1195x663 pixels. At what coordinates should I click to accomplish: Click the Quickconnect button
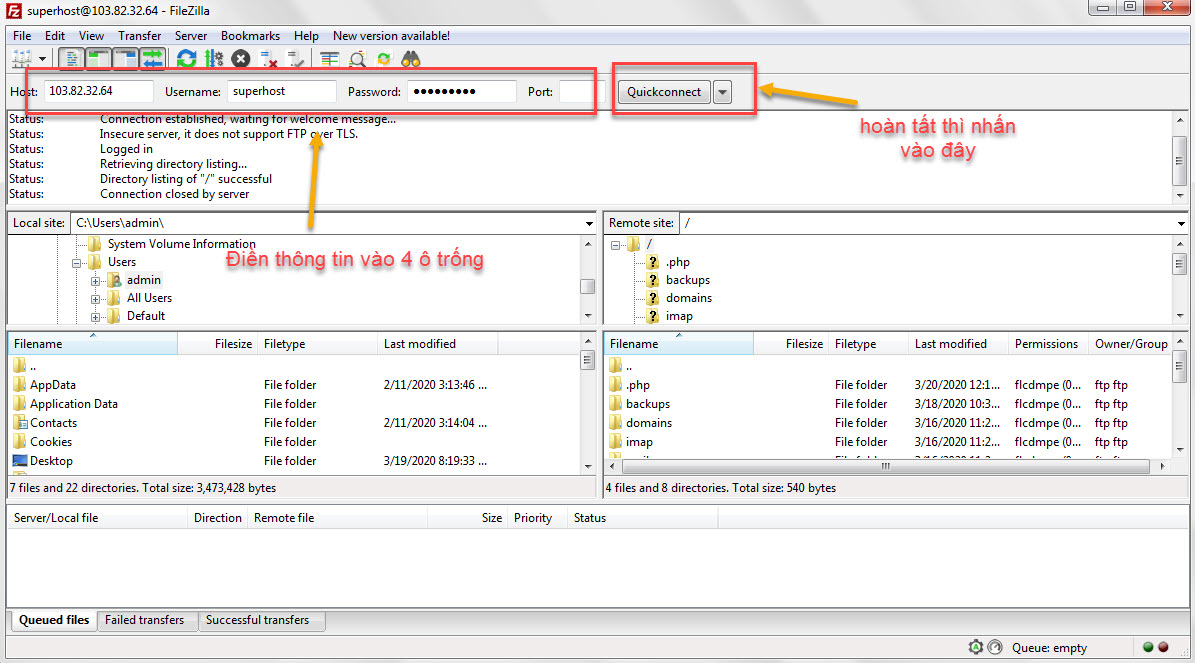point(664,92)
